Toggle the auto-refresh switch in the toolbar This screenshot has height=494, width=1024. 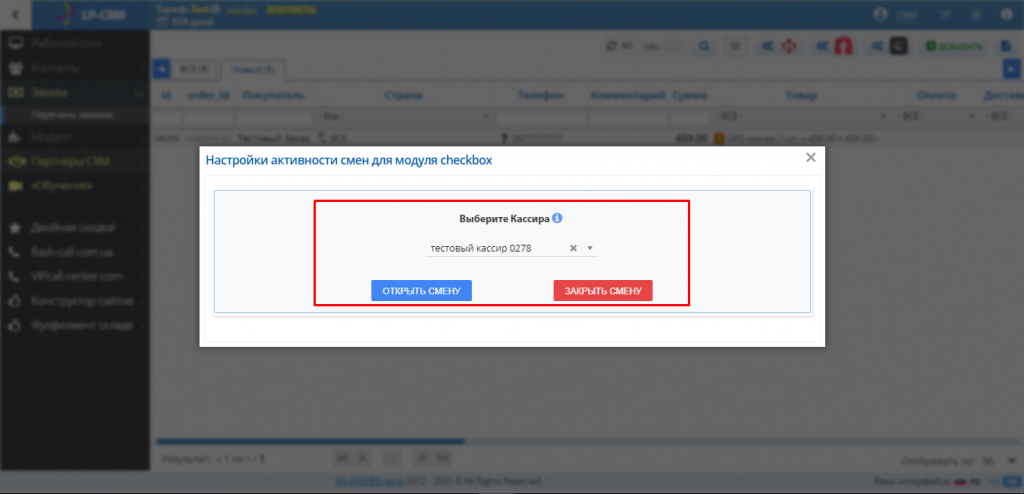click(675, 46)
